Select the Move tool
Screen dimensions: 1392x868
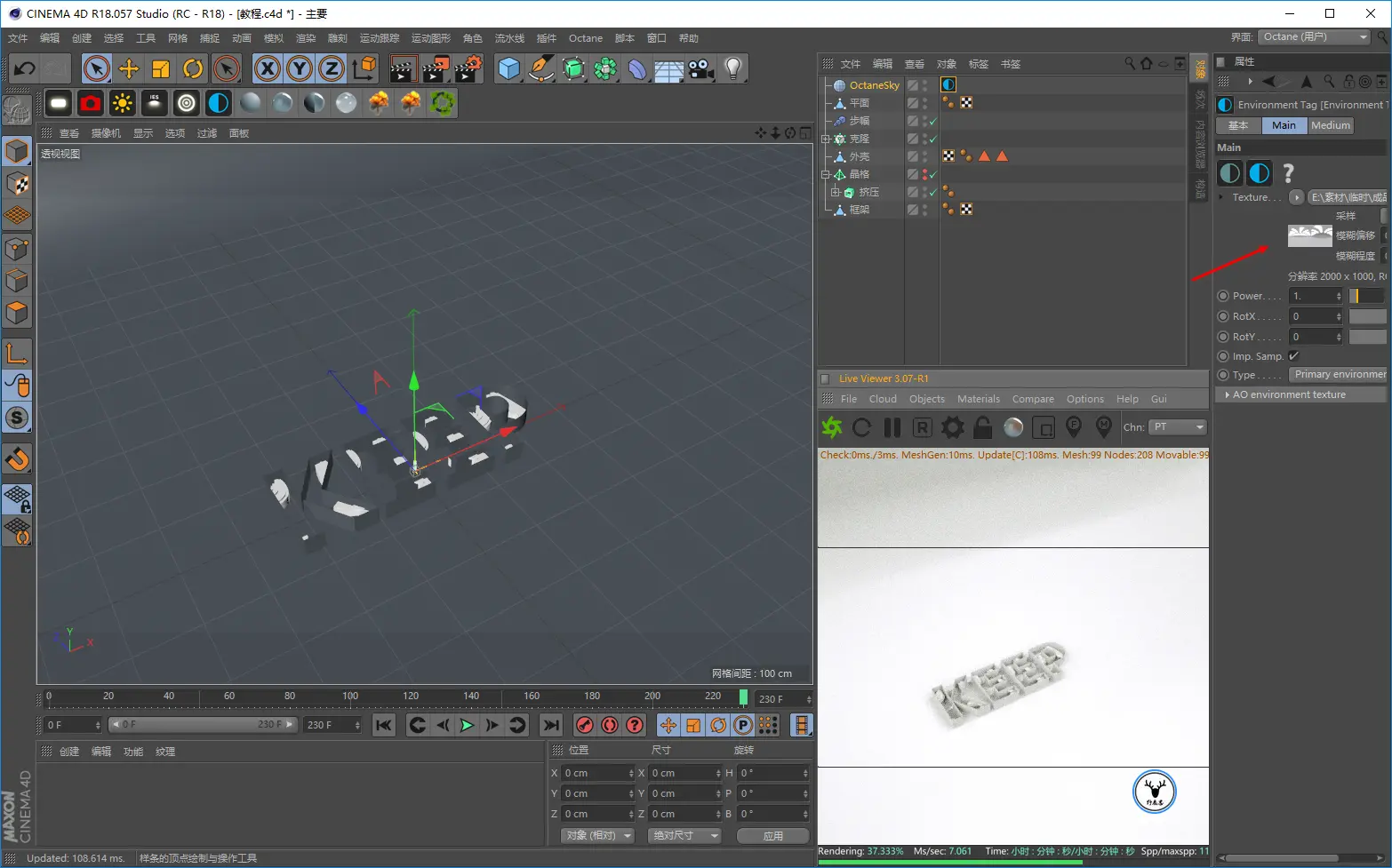[129, 68]
